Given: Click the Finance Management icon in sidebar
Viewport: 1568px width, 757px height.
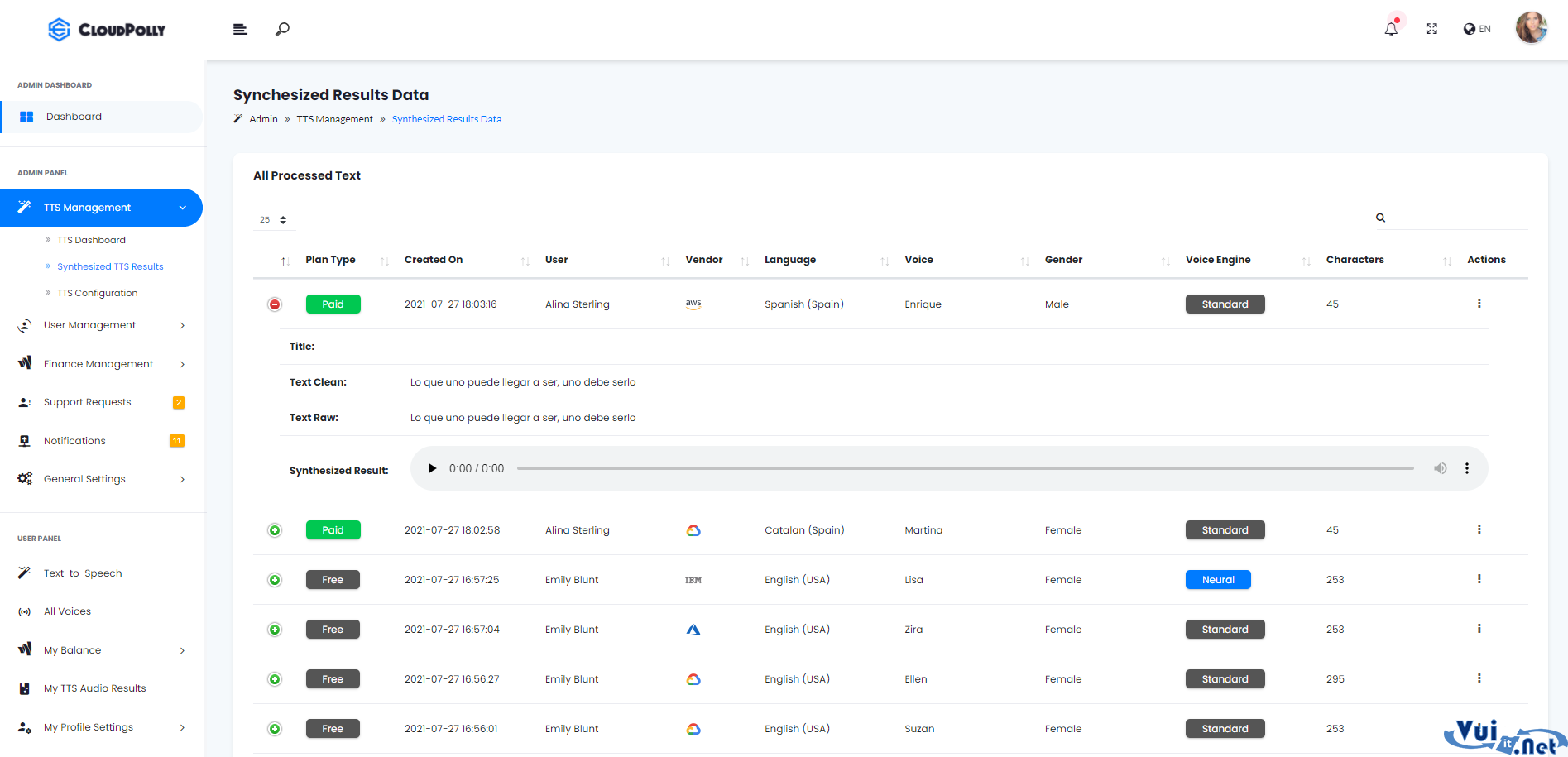Looking at the screenshot, I should tap(25, 363).
